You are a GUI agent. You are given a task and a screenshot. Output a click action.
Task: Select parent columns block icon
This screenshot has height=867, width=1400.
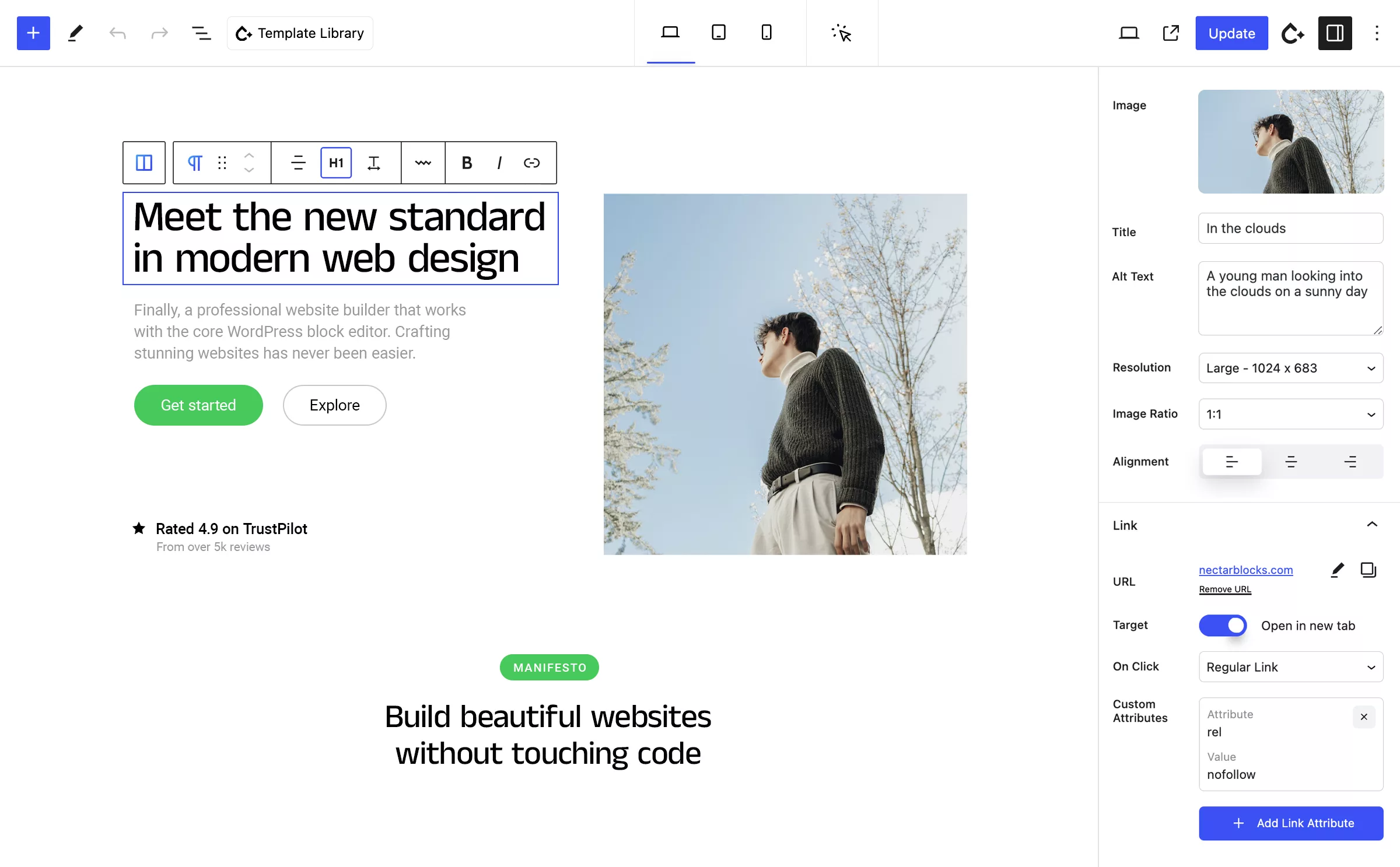point(144,163)
